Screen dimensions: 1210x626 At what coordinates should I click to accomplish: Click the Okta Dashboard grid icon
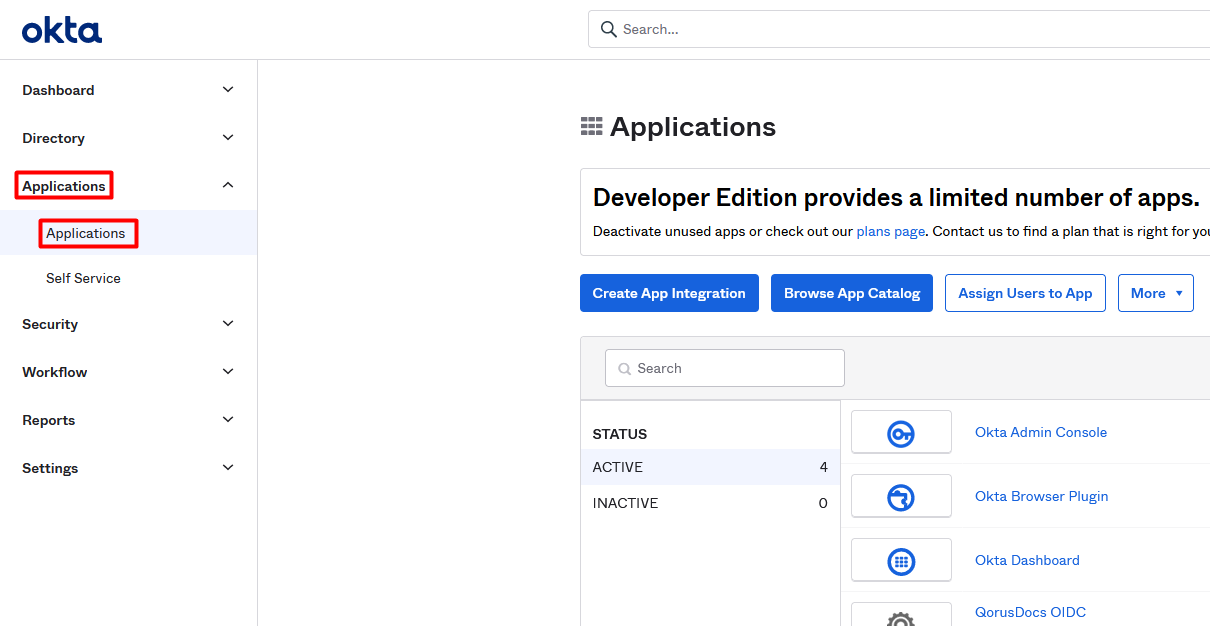pyautogui.click(x=901, y=561)
